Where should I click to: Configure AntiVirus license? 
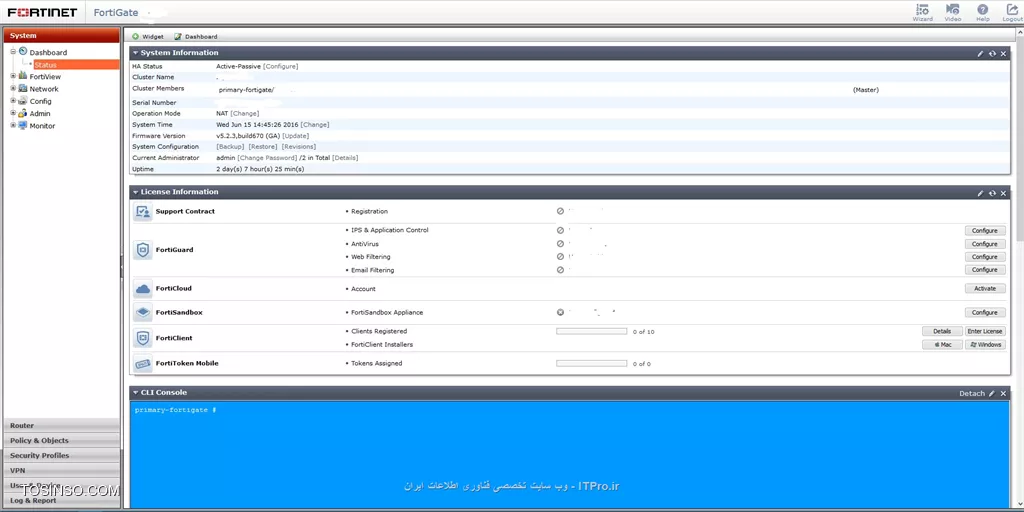click(x=985, y=244)
